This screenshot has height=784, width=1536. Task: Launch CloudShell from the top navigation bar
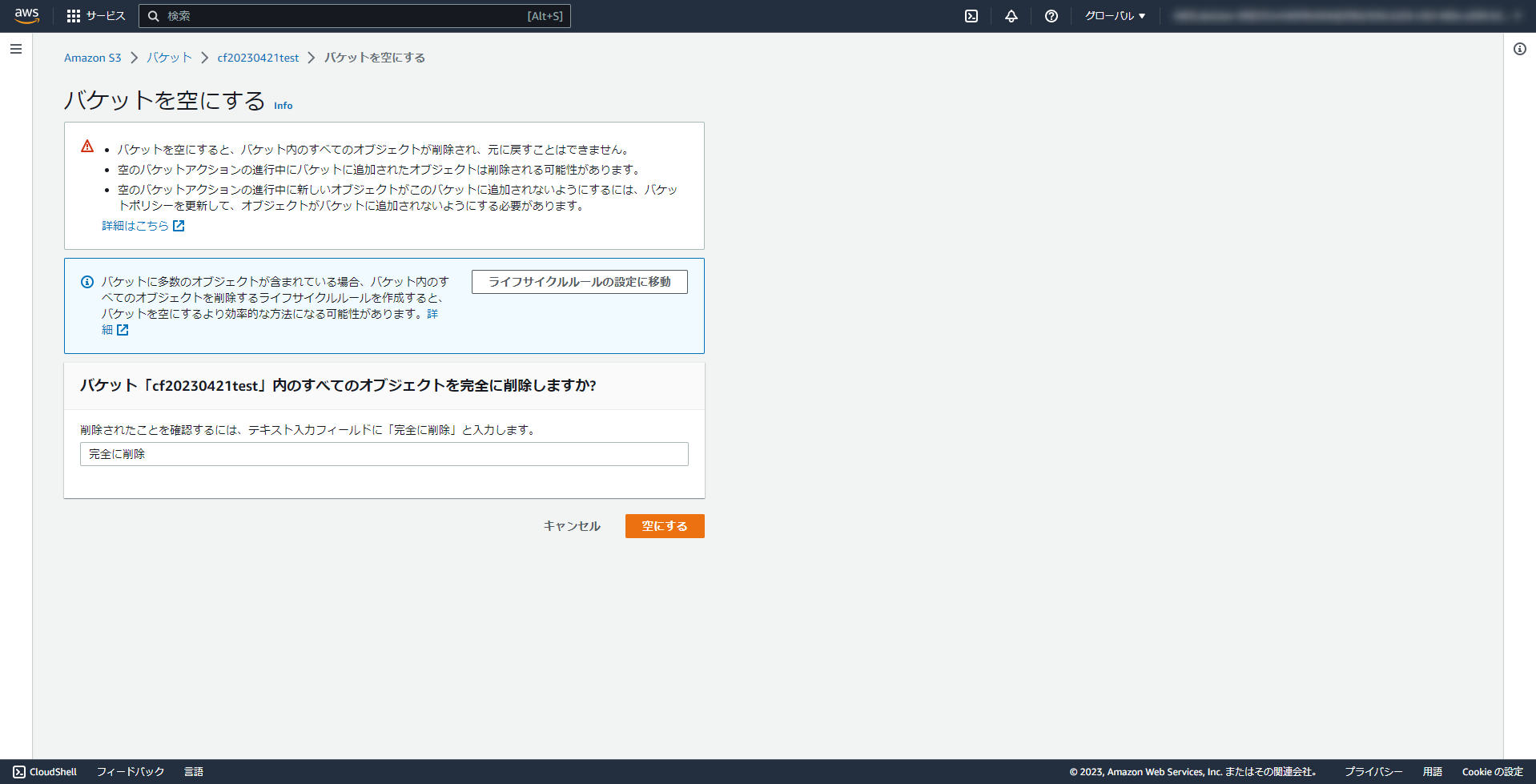971,15
